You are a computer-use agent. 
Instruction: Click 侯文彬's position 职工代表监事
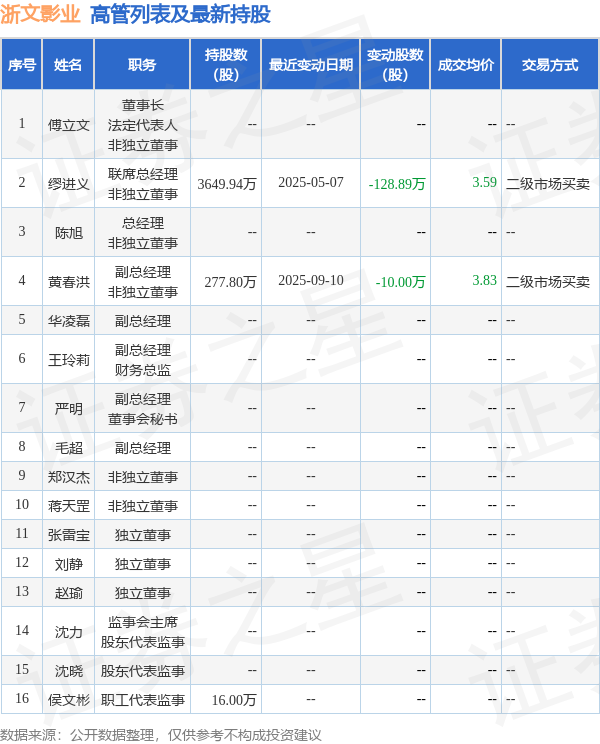point(142,700)
